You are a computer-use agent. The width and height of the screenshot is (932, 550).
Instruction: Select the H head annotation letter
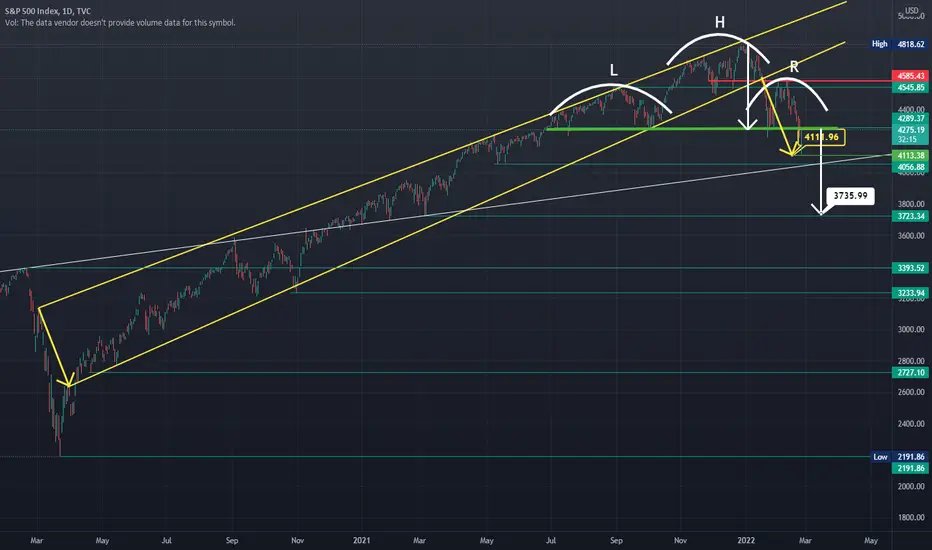click(720, 23)
